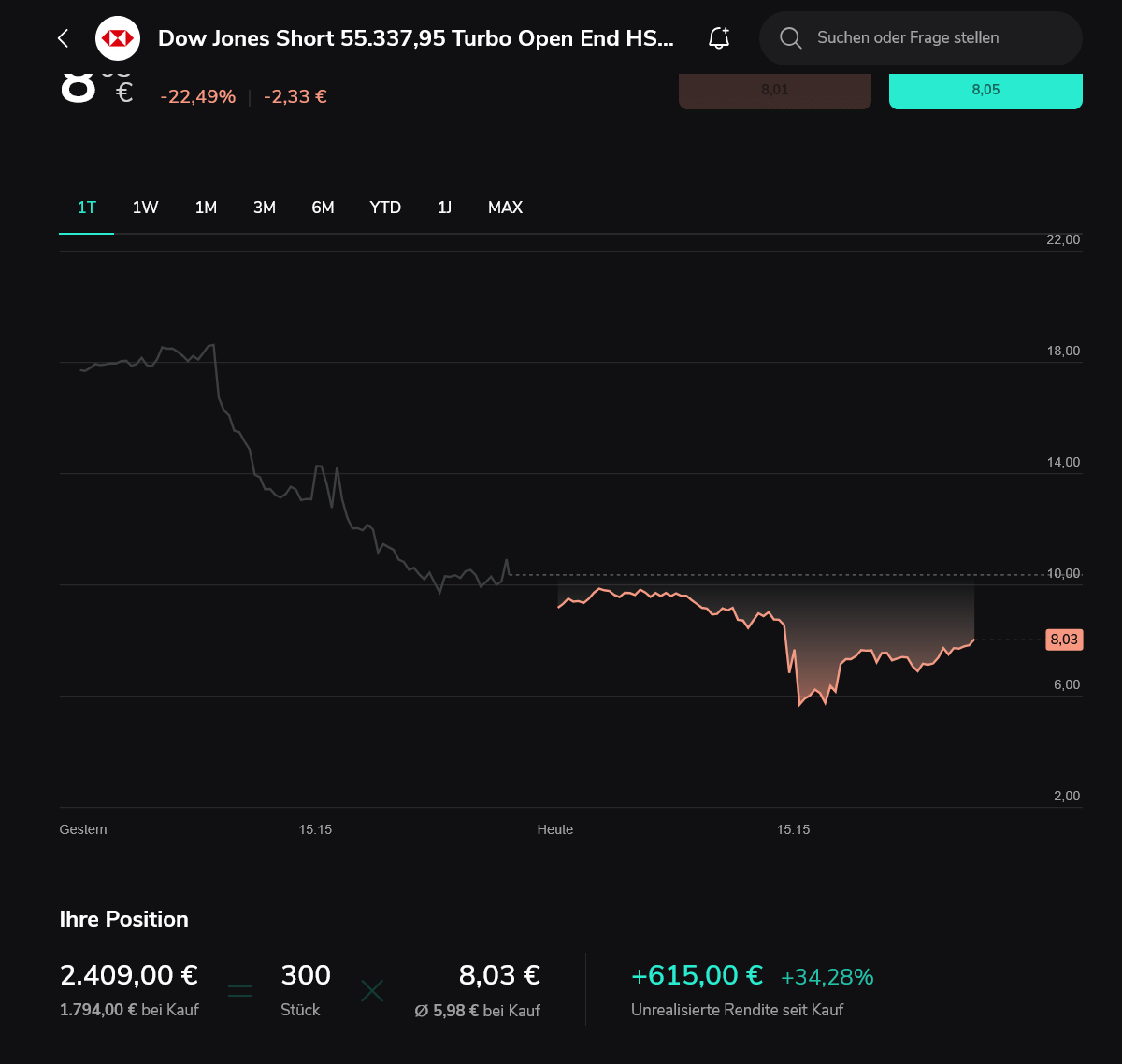This screenshot has height=1064, width=1122.
Task: Choose the 1J one-year timeframe
Action: [x=444, y=208]
